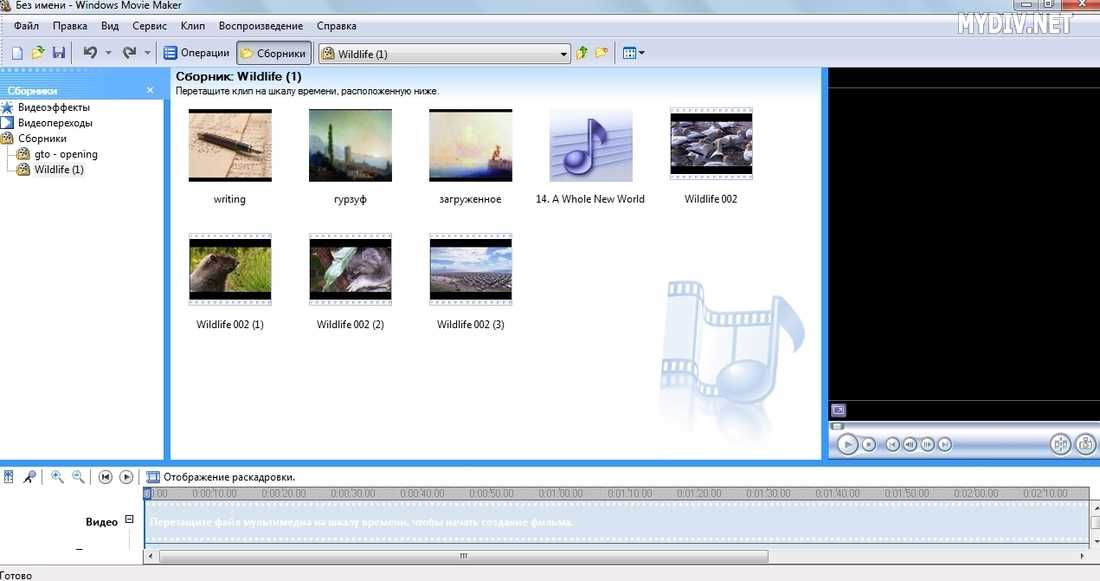Zoom in on the timeline

click(x=57, y=477)
